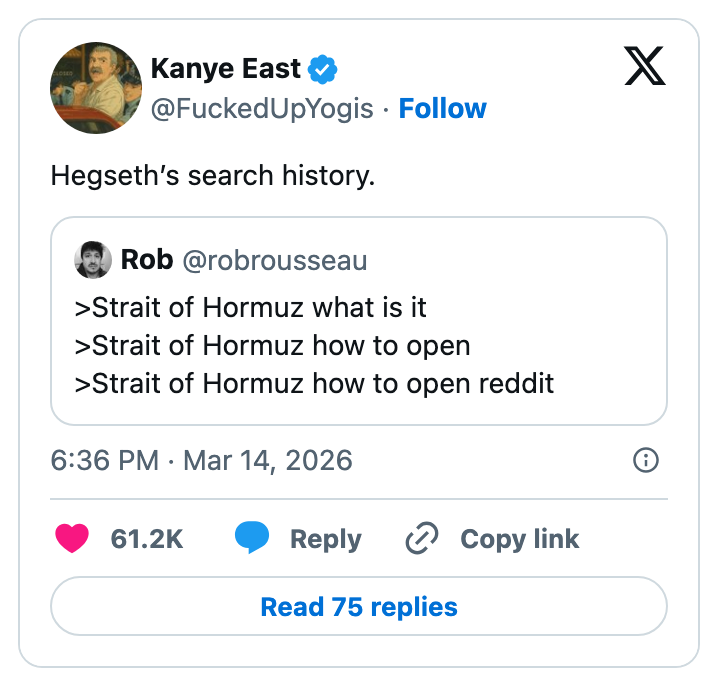The width and height of the screenshot is (722, 688).
Task: Click the blue verified badge
Action: tap(322, 69)
